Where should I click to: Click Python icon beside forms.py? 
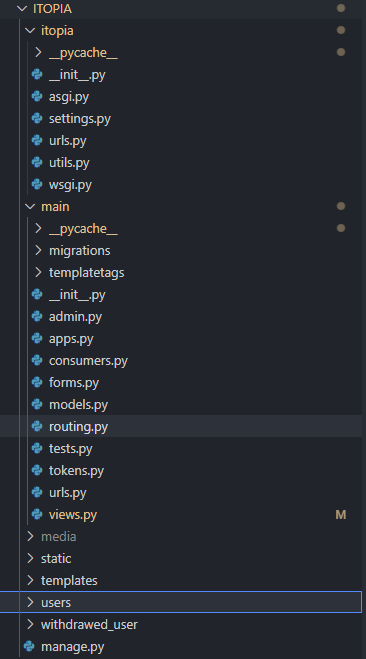(37, 382)
